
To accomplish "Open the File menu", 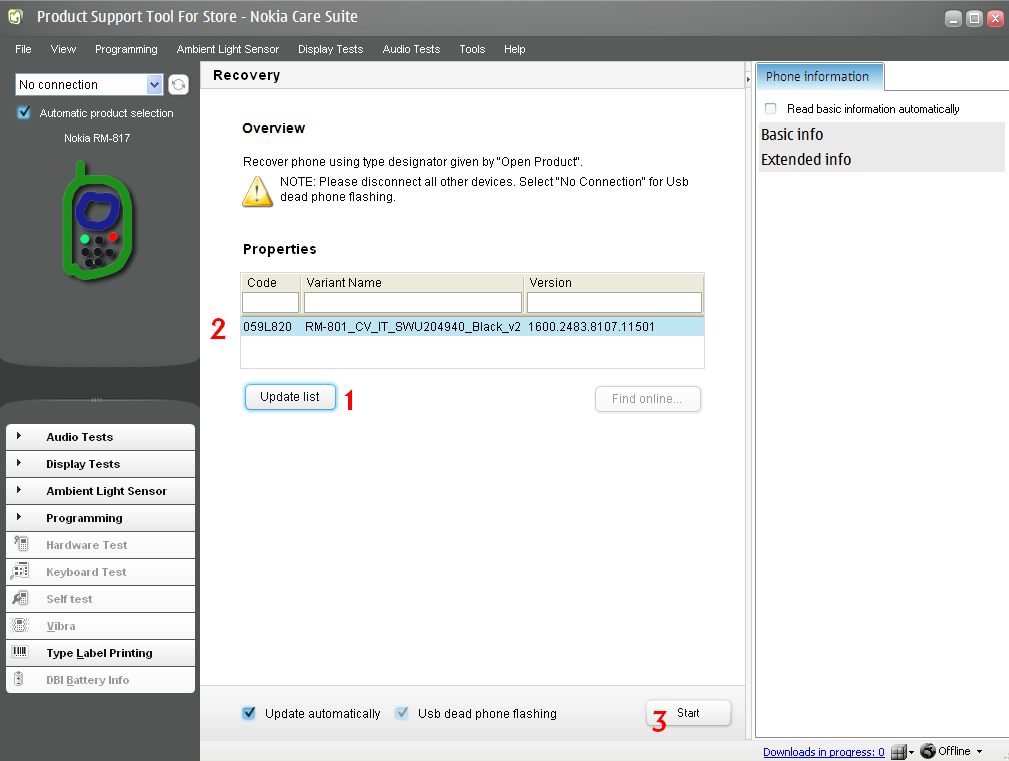I will coord(23,49).
